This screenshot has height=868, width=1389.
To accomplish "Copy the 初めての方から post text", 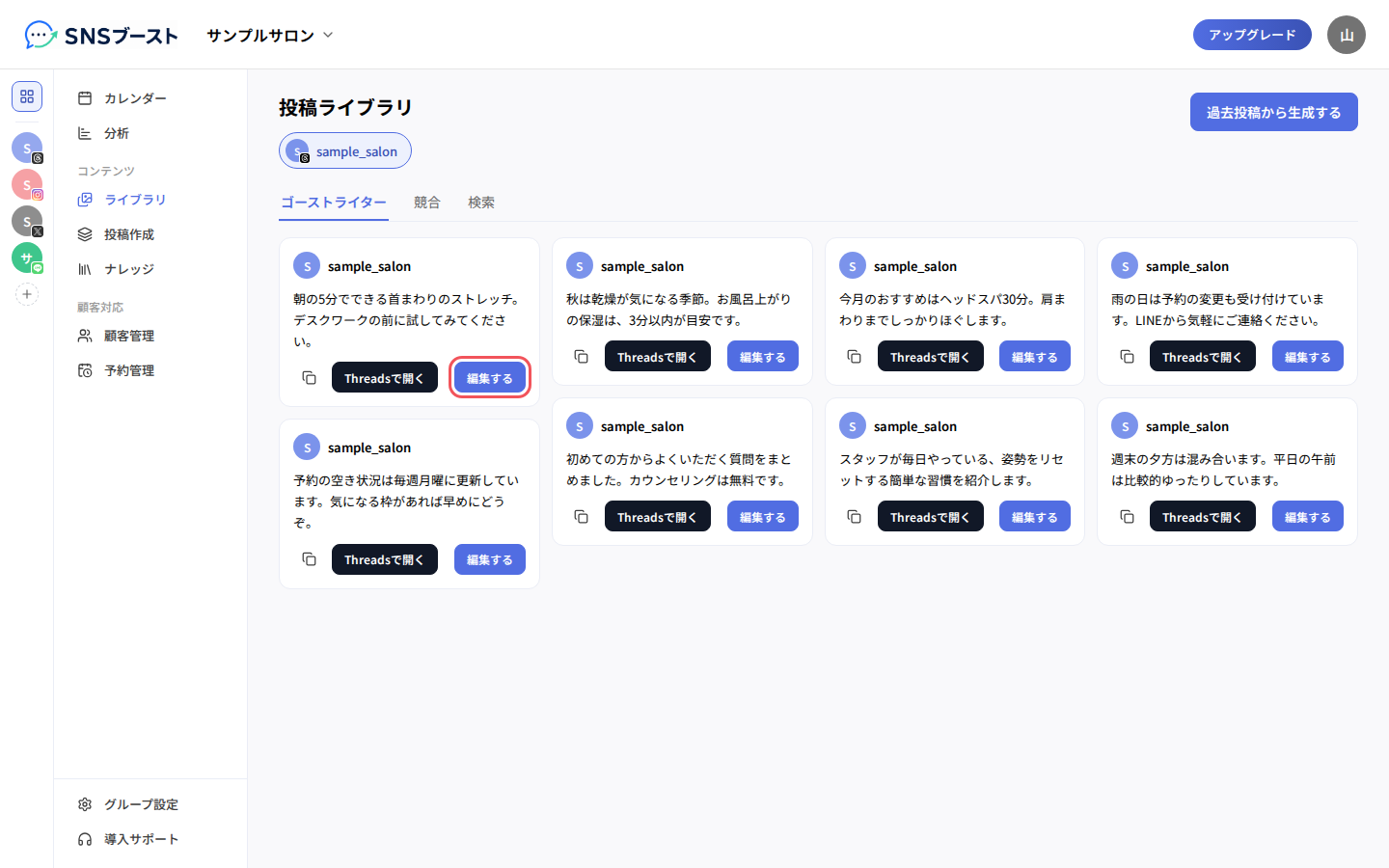I will coord(581,517).
